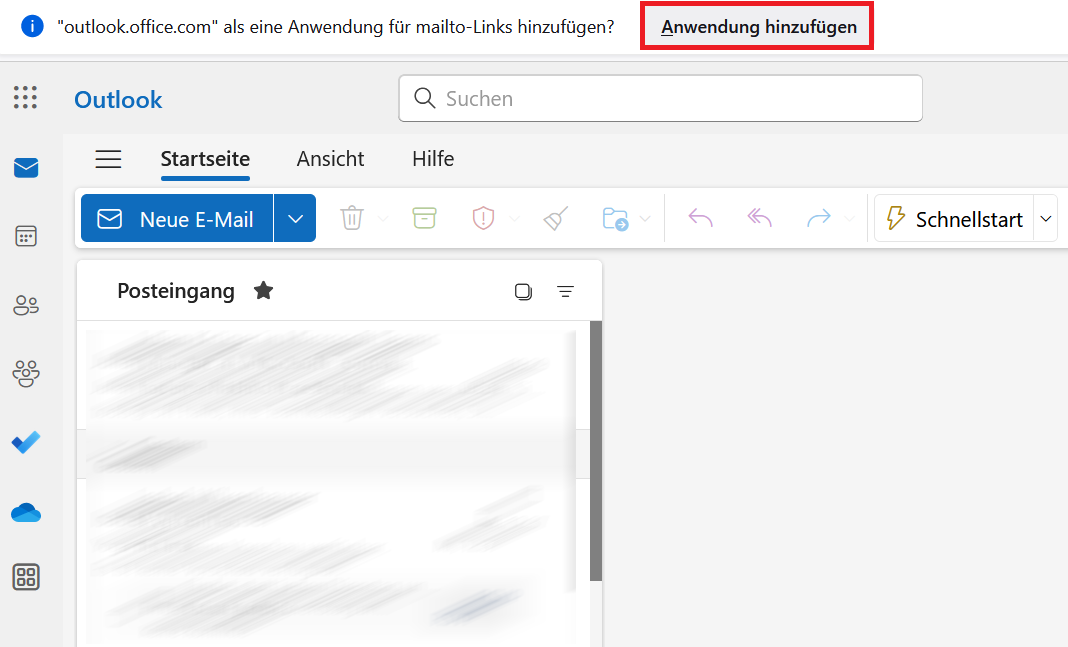The image size is (1068, 647).
Task: Open More apps icon in sidebar
Action: pos(26,577)
